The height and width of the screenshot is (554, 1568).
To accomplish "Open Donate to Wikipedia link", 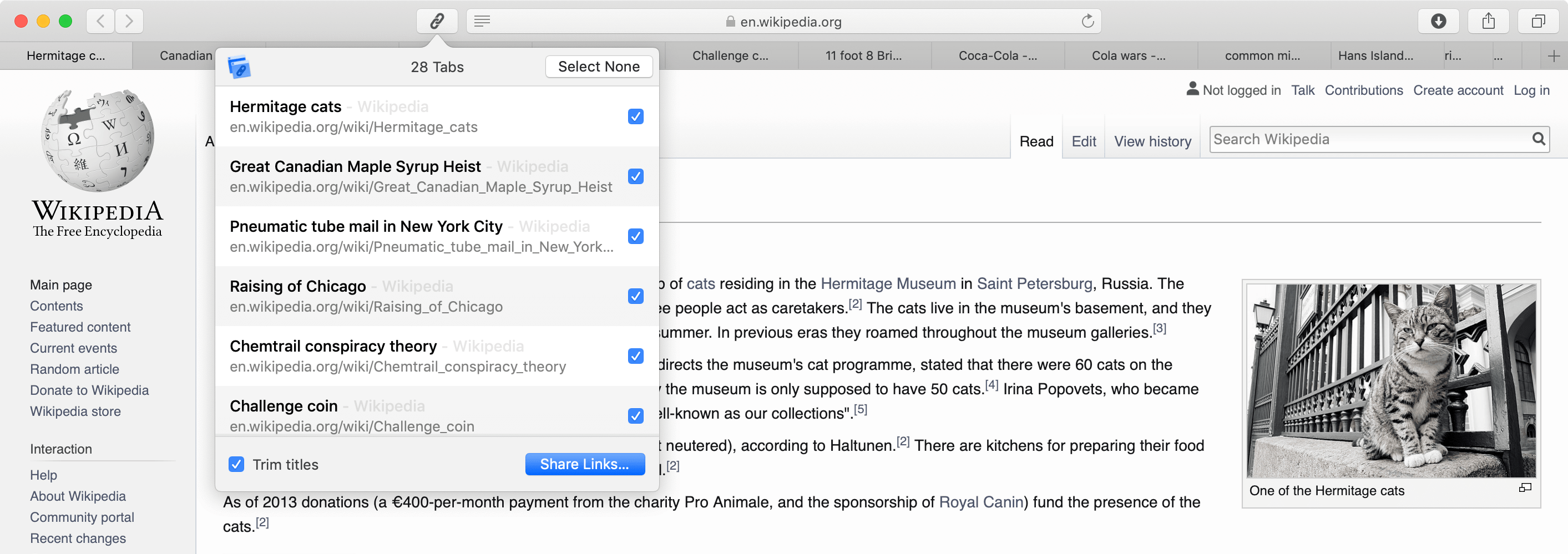I will pos(89,390).
